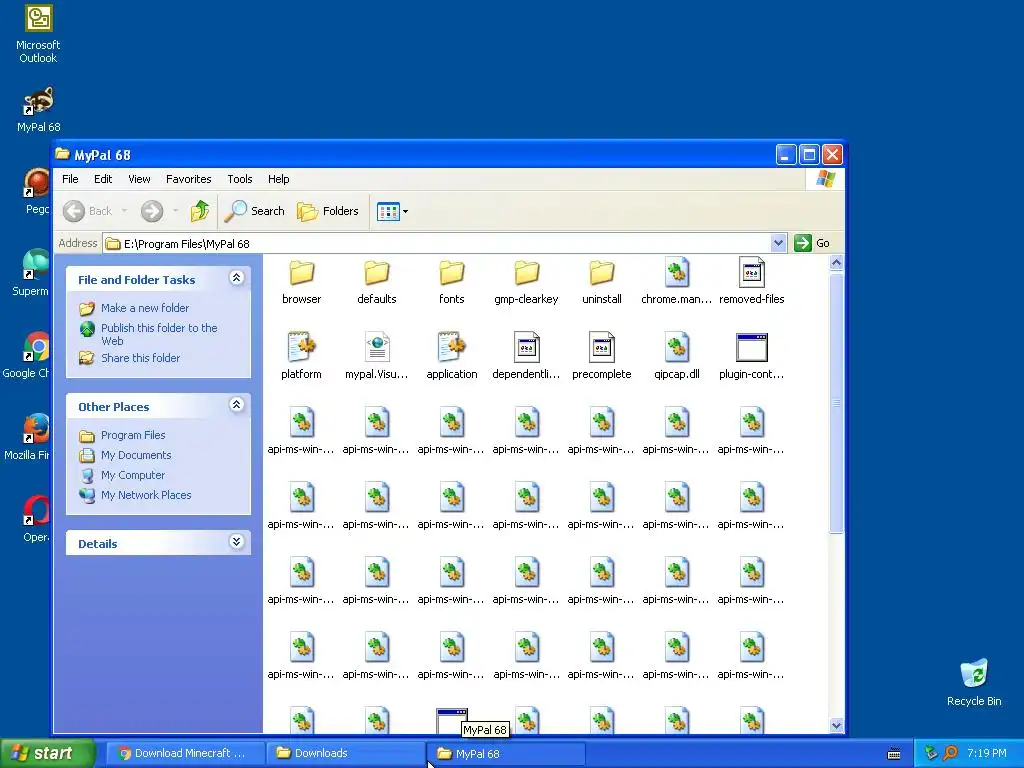This screenshot has width=1024, height=768.
Task: Select the Recycle Bin desktop icon
Action: click(974, 682)
